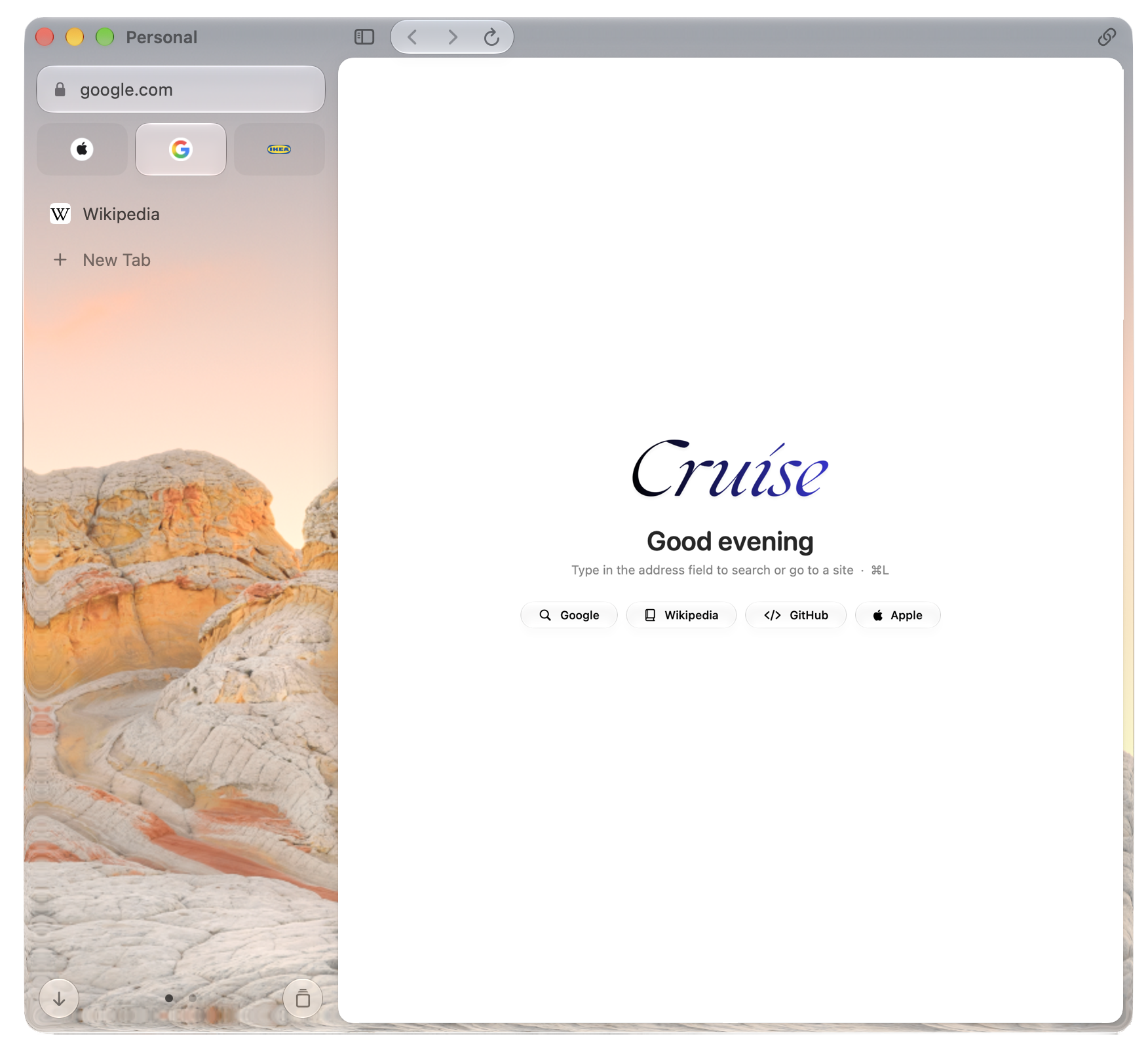
Task: Click the plus icon beside New Tab
Action: coord(60,260)
